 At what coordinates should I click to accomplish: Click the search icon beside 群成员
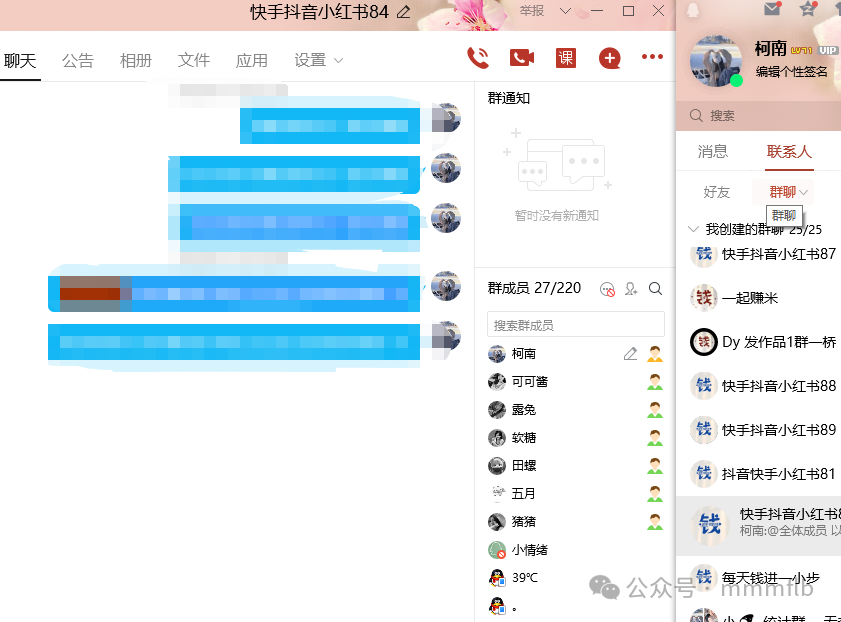tap(655, 288)
